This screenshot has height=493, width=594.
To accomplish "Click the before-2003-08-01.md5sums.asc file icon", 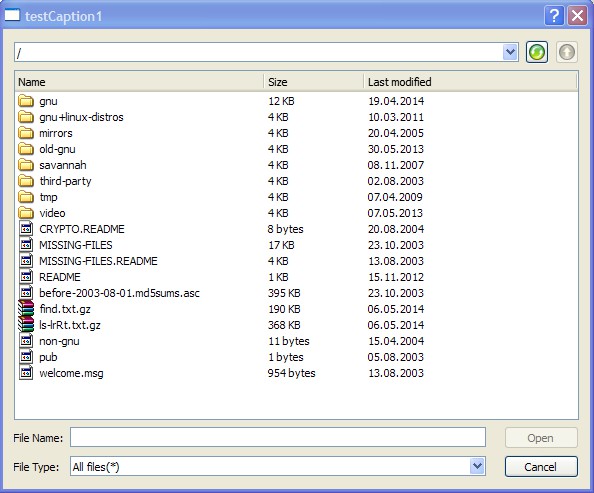I will click(26, 293).
